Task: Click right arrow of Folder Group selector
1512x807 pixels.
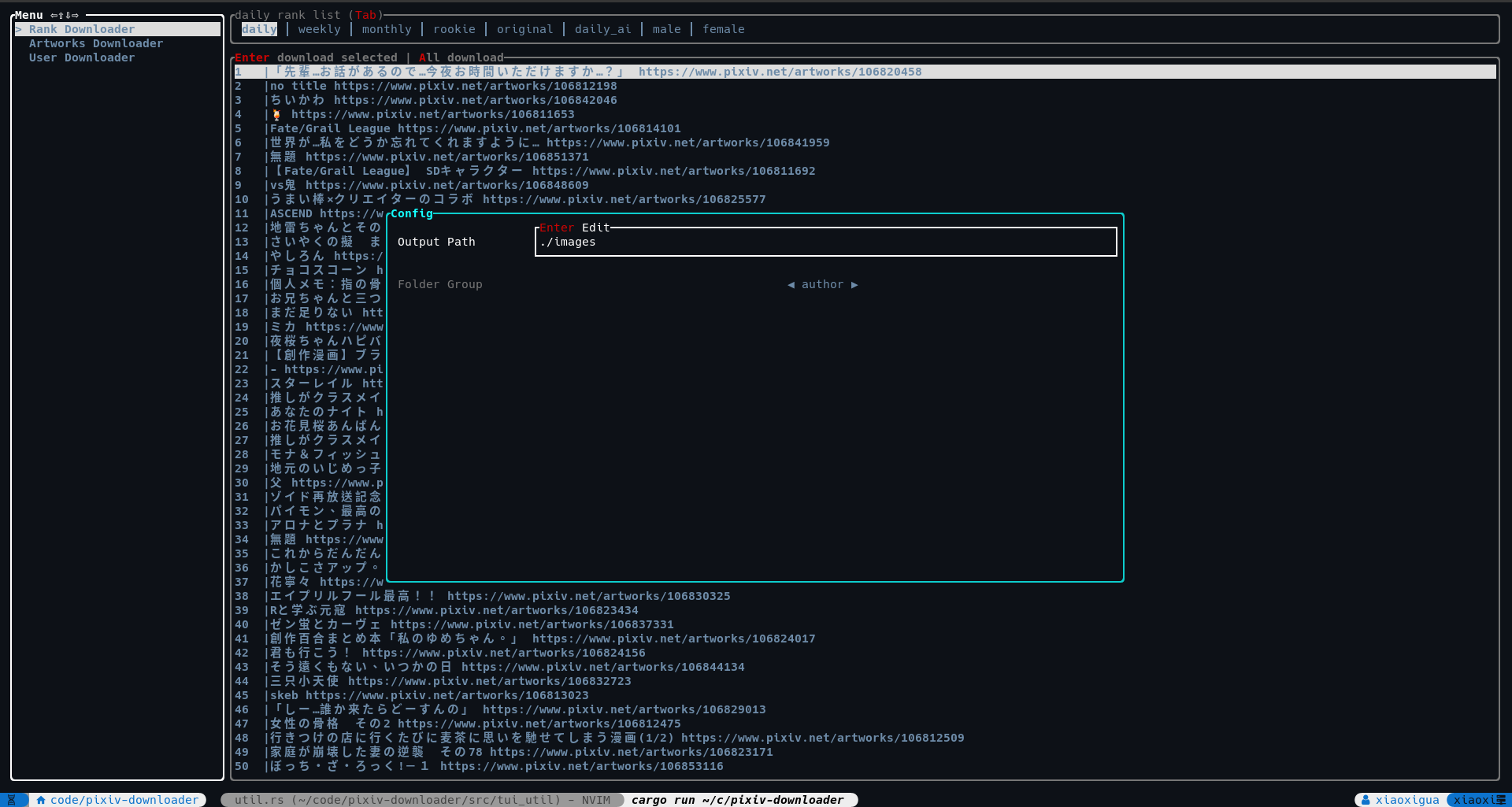Action: tap(854, 284)
